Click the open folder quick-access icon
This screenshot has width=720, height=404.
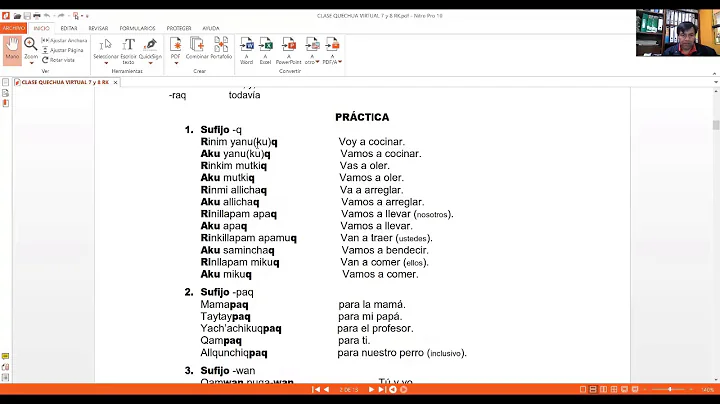coord(17,16)
